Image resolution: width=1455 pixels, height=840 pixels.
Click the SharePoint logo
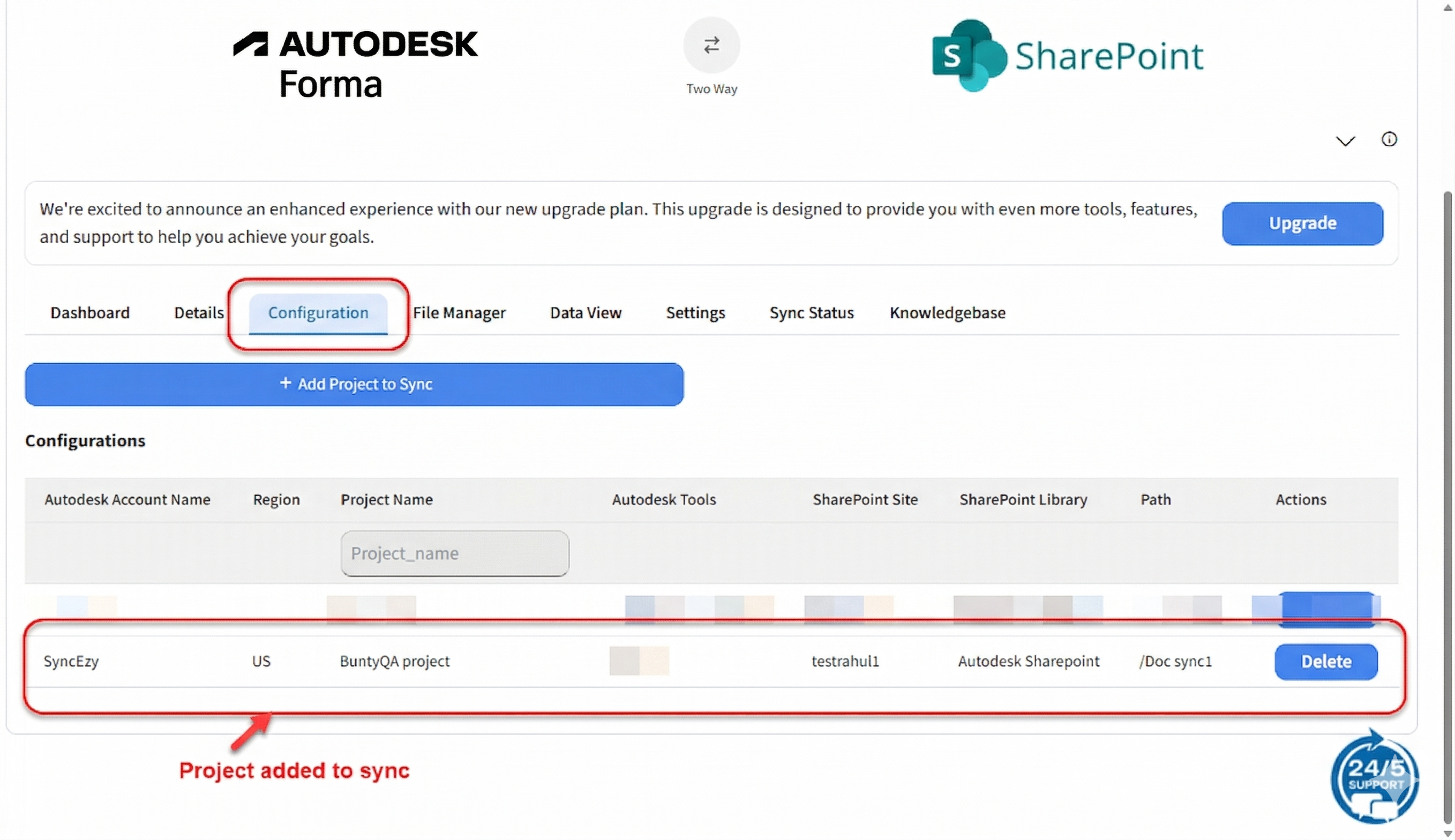tap(1067, 56)
